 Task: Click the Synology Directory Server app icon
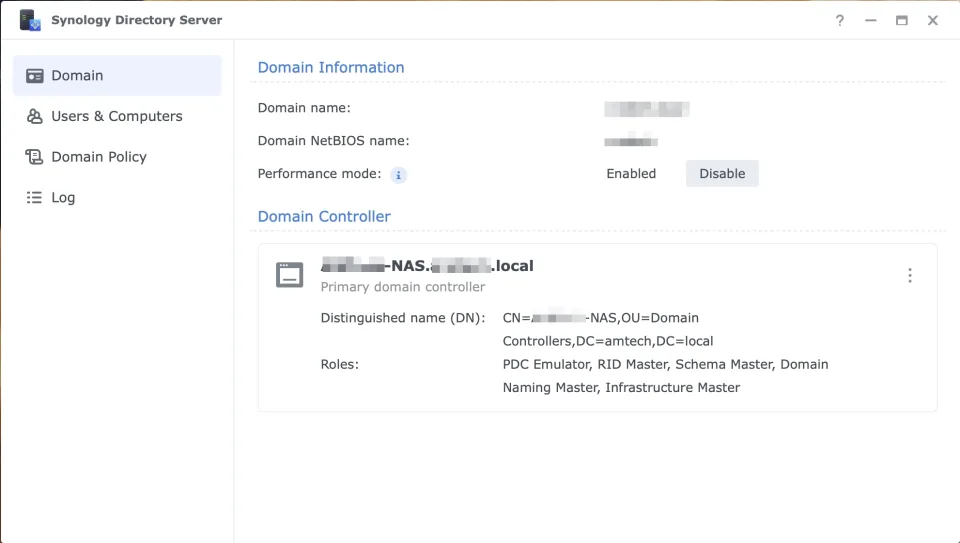[x=30, y=20]
